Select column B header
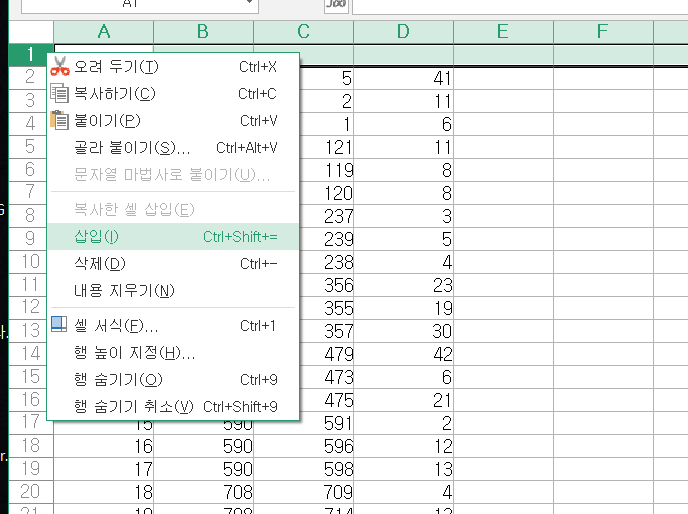Screen dimensions: 688x514 203,32
